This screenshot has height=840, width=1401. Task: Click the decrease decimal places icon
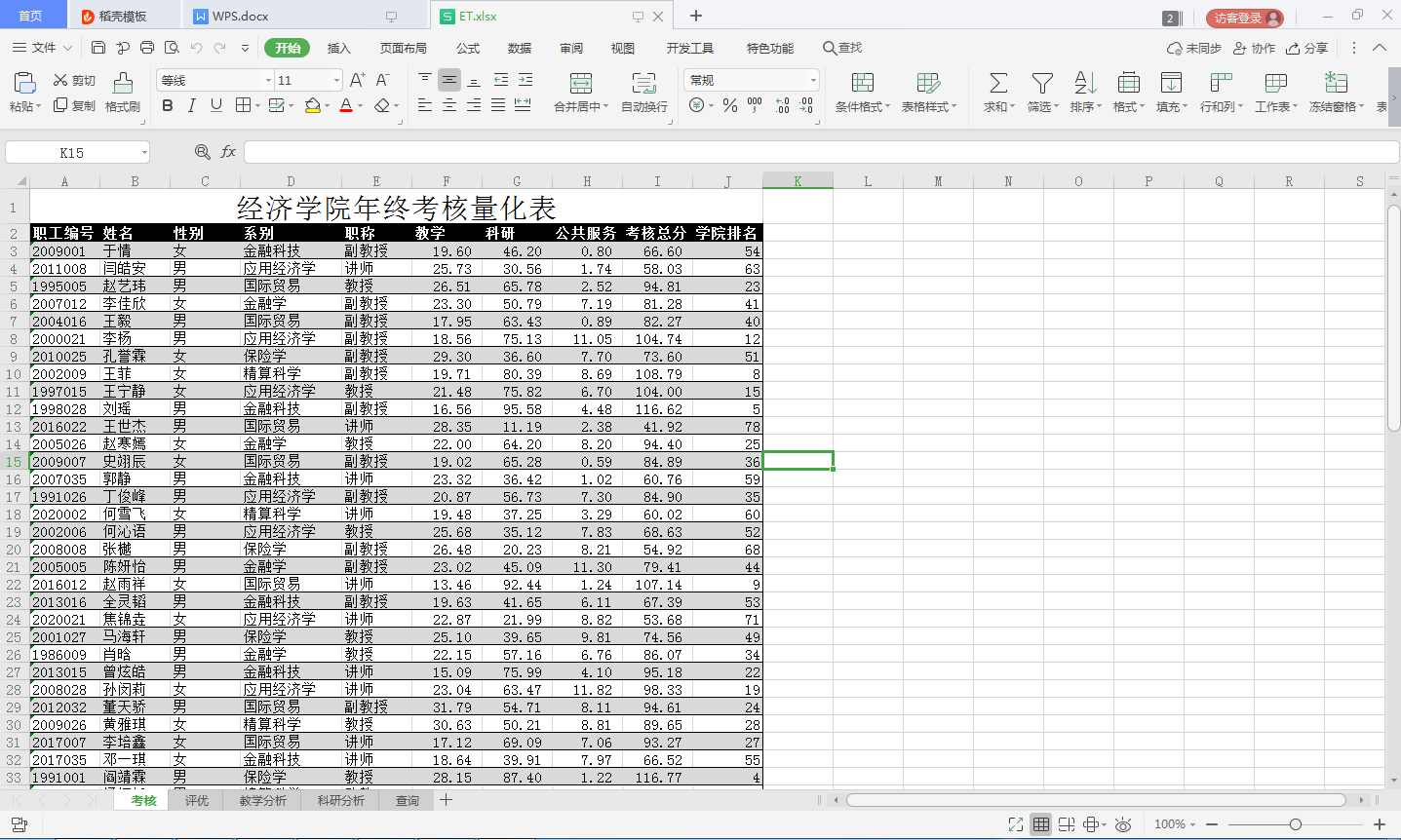pos(806,105)
